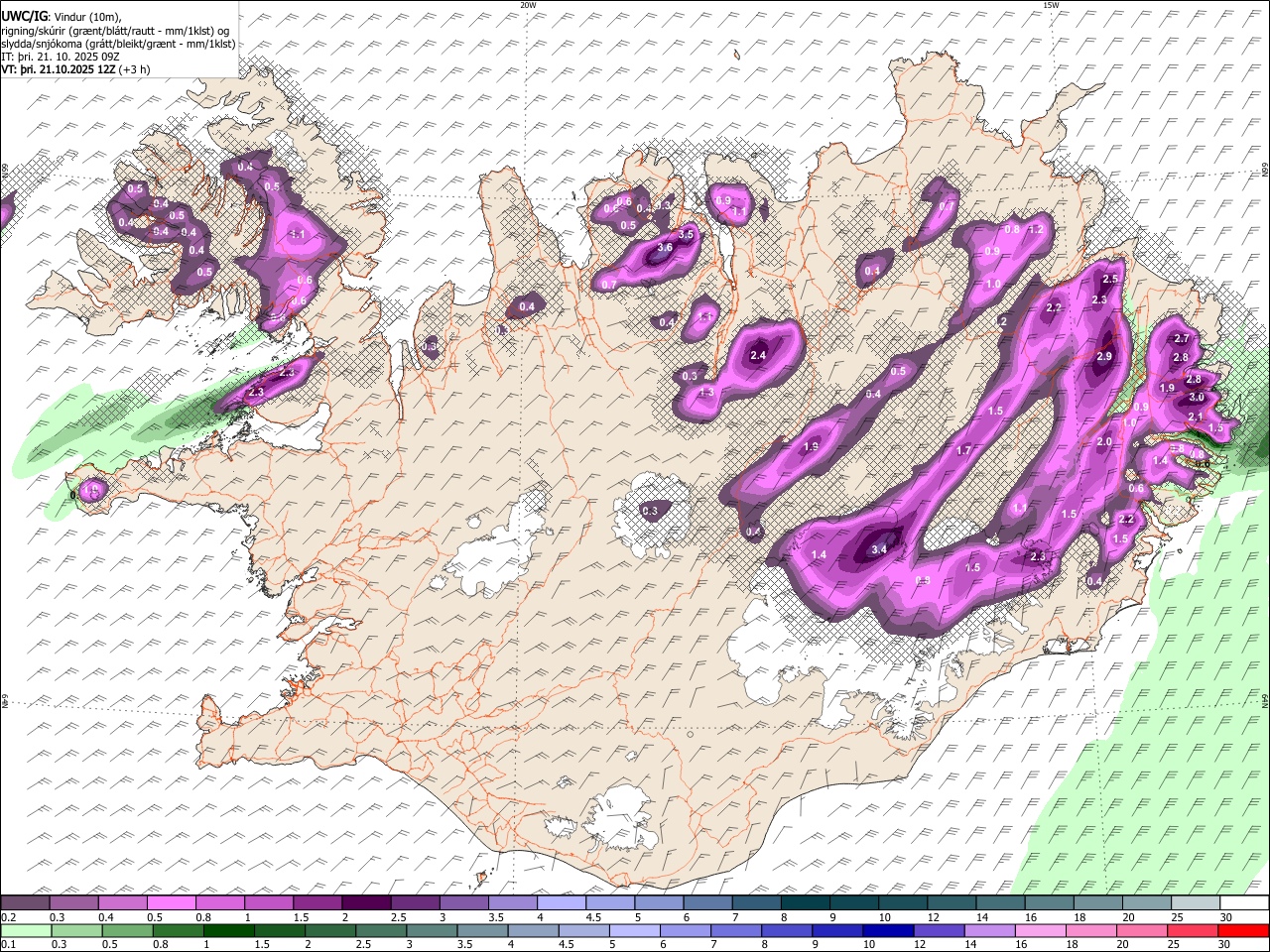1270x952 pixels.
Task: Click the 3.6 snowfall value in north Iceland
Action: tap(666, 248)
